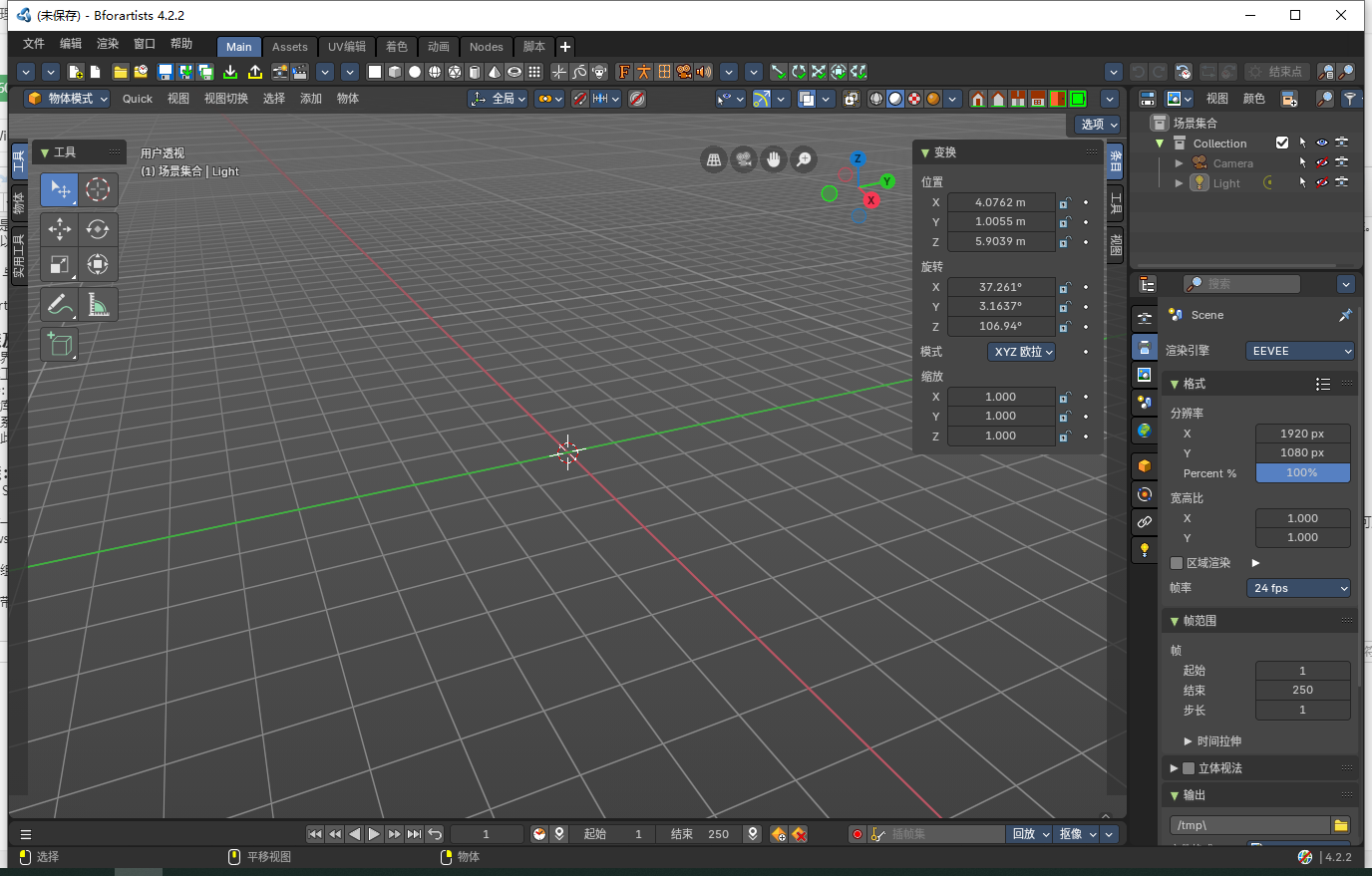Screen dimensions: 1372x876
Task: Toggle lock for location X
Action: (x=1065, y=202)
